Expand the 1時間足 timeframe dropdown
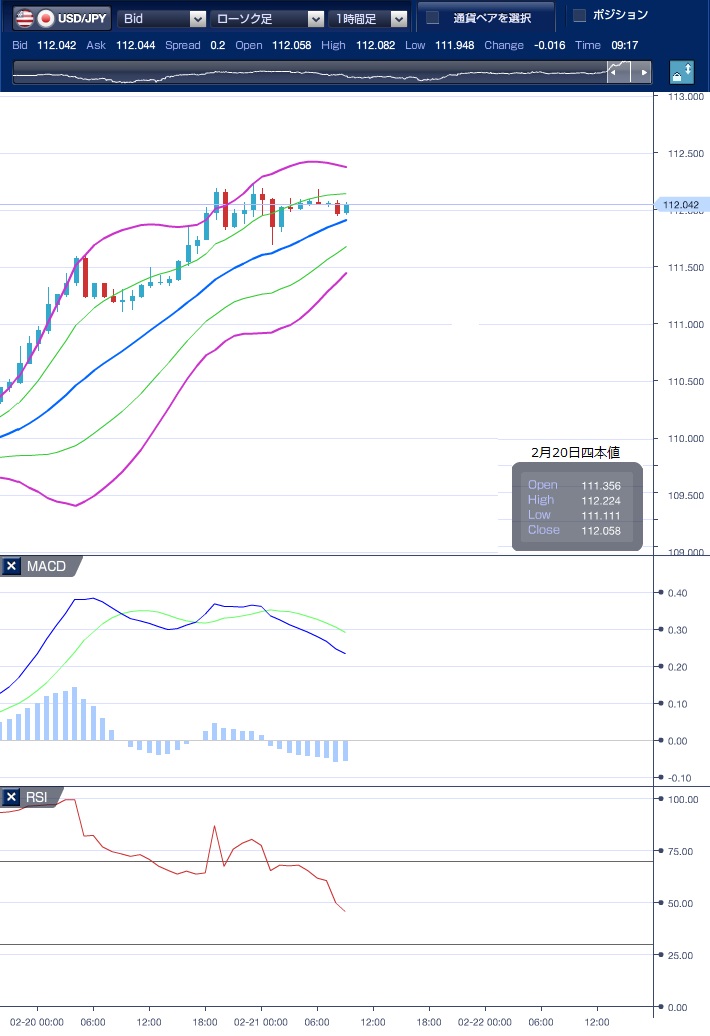710x1036 pixels. click(x=399, y=19)
